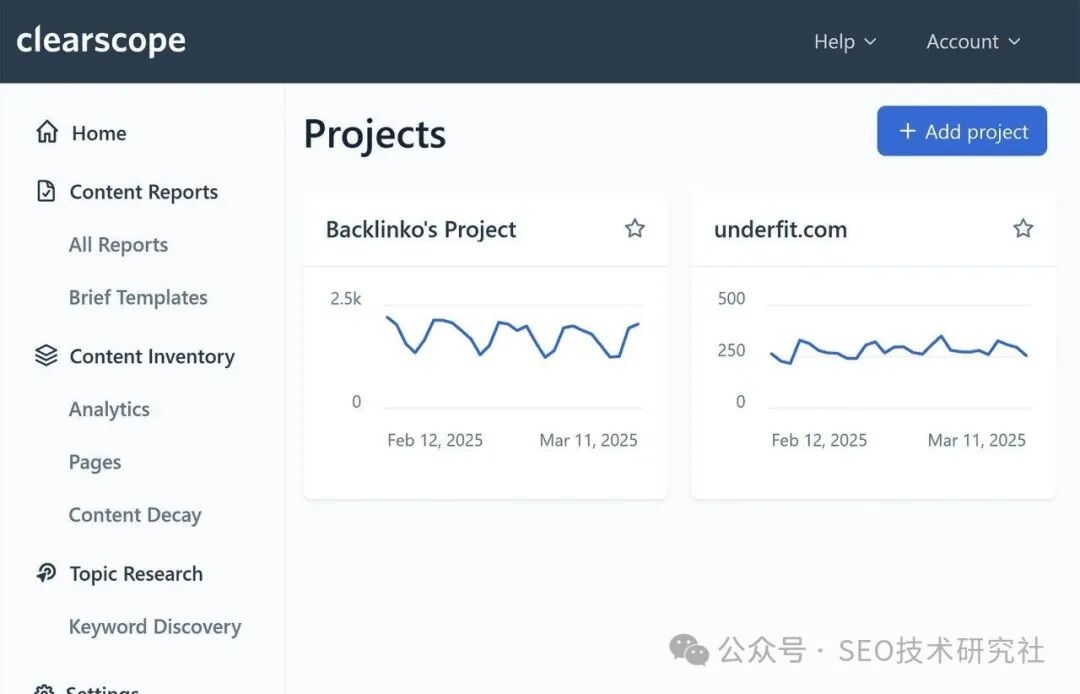Click the plus icon in Add project
This screenshot has height=694, width=1080.
[x=908, y=131]
